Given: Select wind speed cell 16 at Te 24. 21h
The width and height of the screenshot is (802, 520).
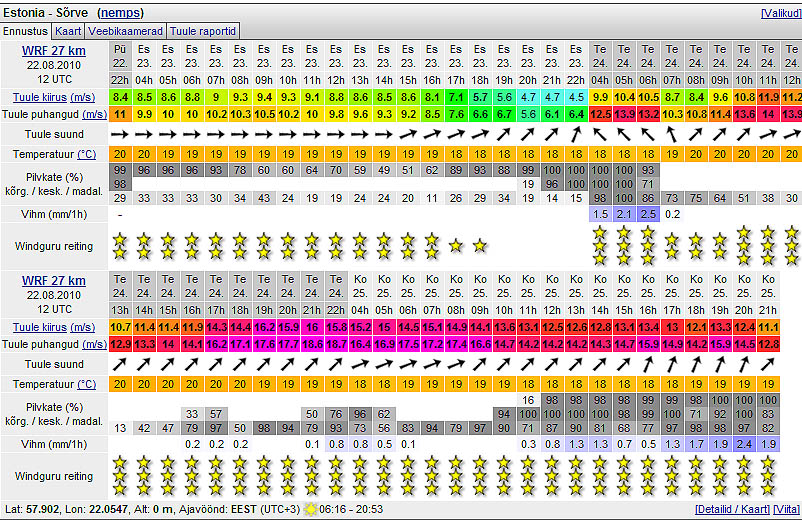Looking at the screenshot, I should point(312,327).
